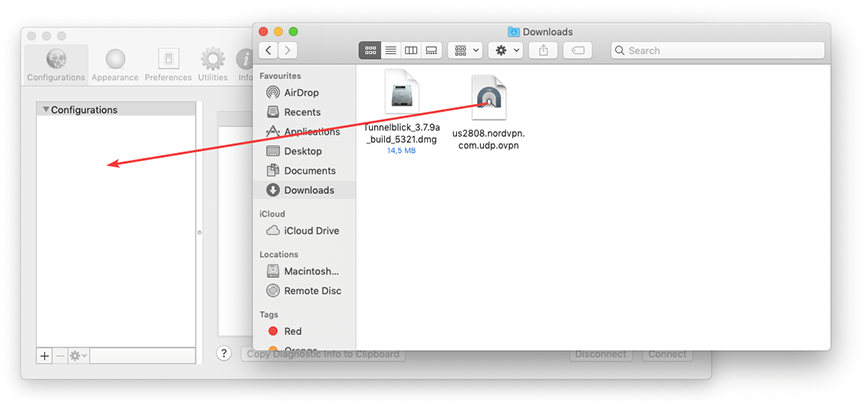
Task: Switch Finder to list view
Action: [x=391, y=50]
